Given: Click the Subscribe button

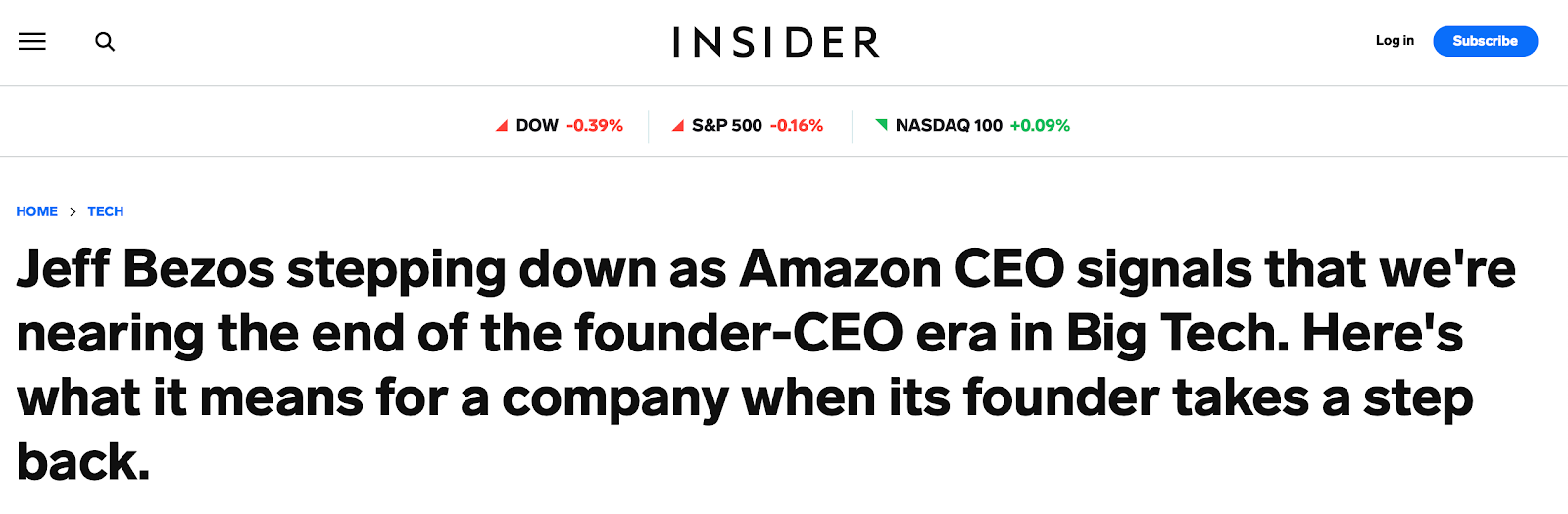Looking at the screenshot, I should pyautogui.click(x=1486, y=41).
